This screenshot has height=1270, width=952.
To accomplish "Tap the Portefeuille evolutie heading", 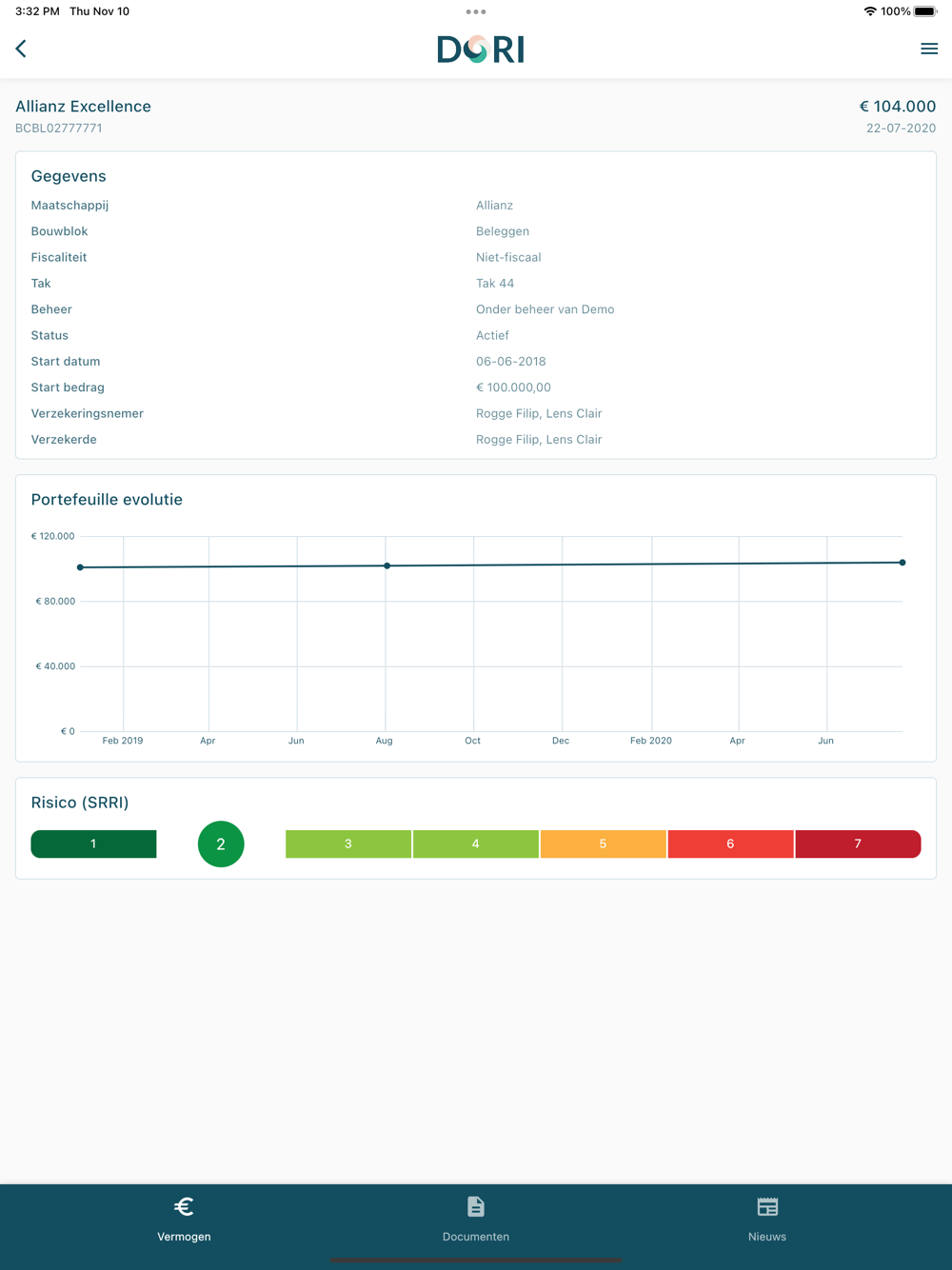I will [x=107, y=500].
